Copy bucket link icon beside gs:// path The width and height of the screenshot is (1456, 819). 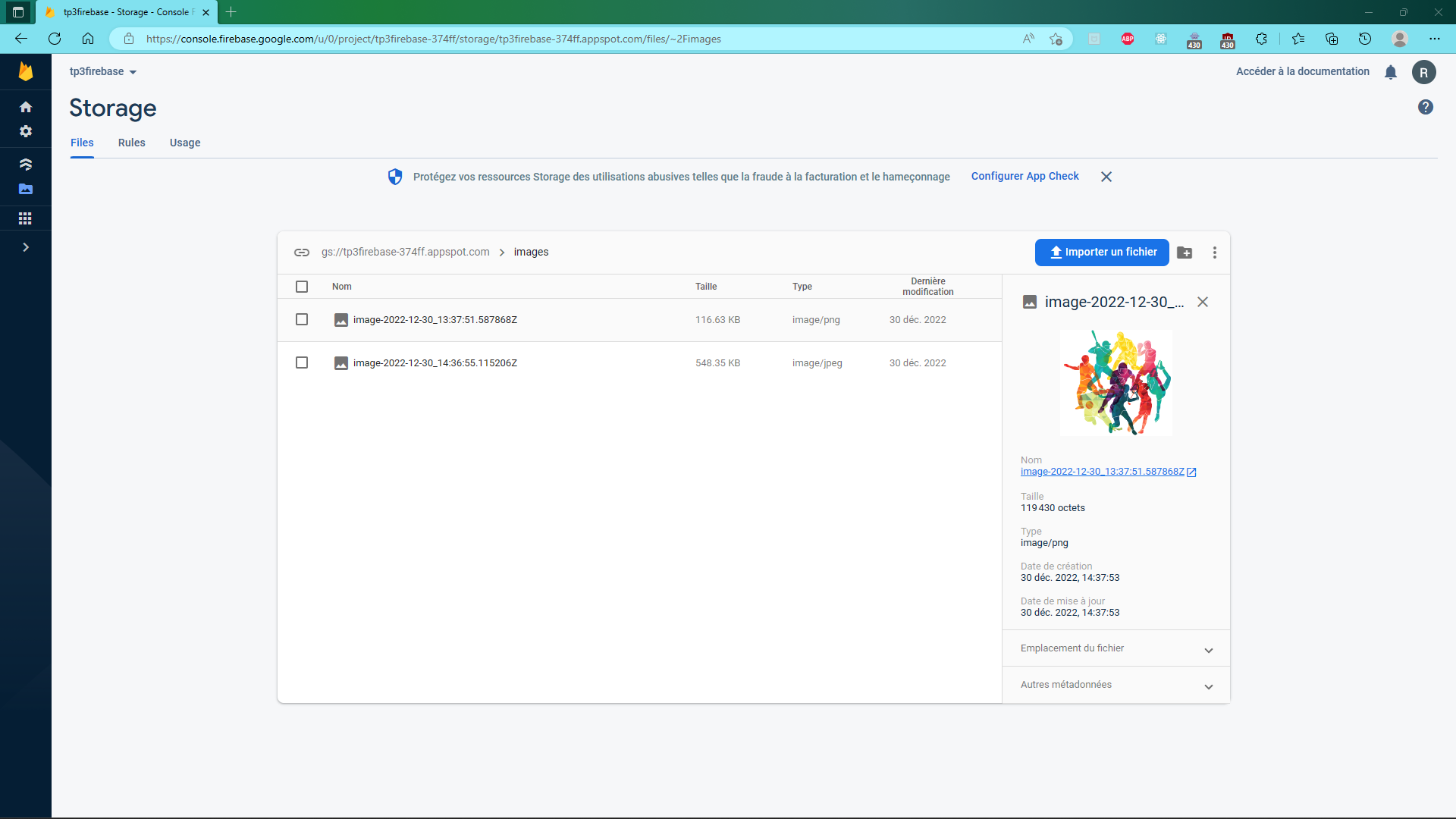pyautogui.click(x=302, y=253)
